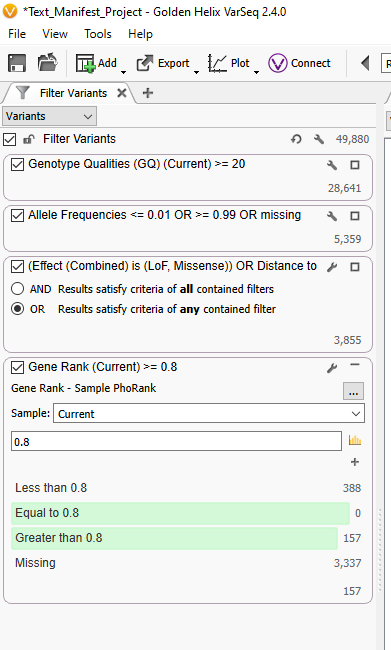Open the File menu
The image size is (391, 650).
[17, 34]
